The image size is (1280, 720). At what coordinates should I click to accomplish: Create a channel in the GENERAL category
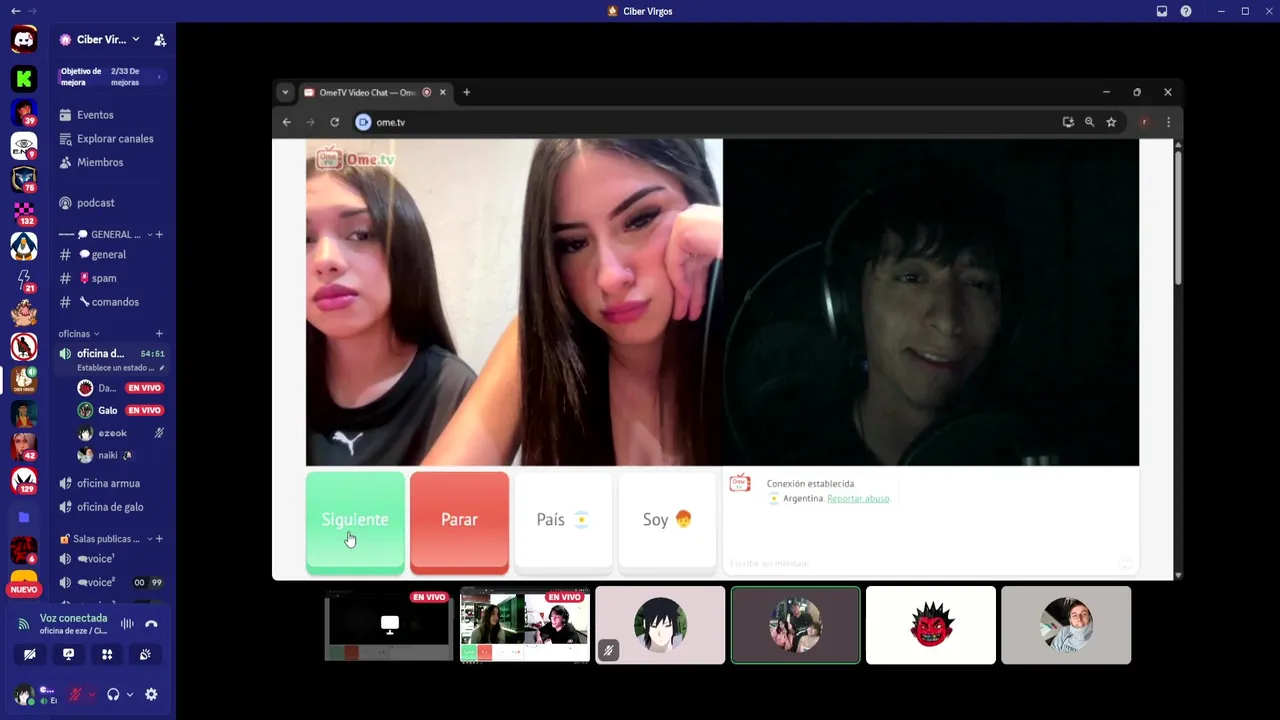[159, 235]
